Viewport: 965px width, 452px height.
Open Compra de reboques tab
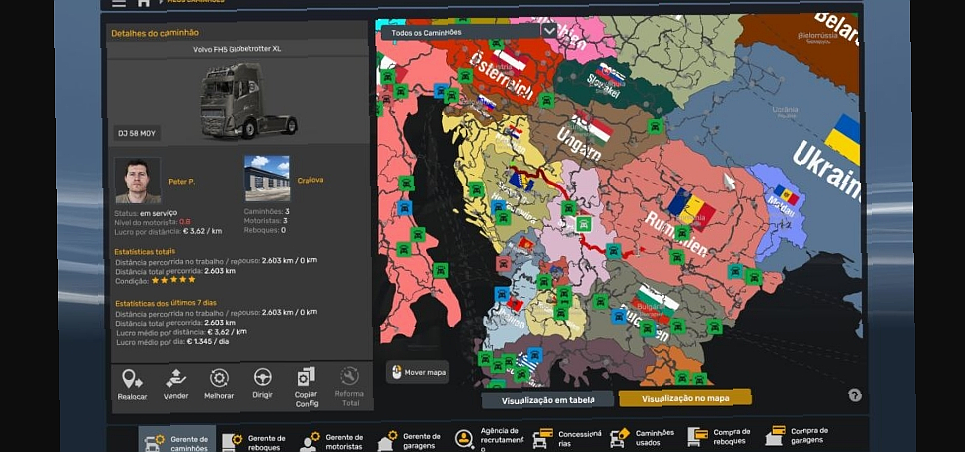pos(721,437)
